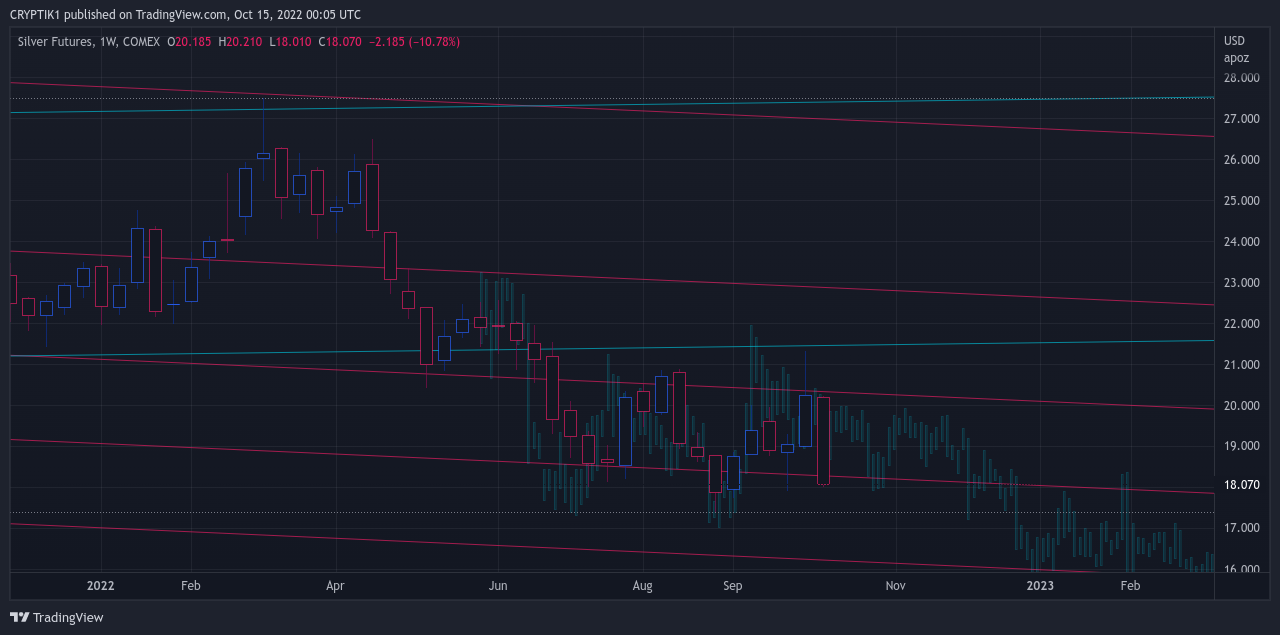Viewport: 1280px width, 635px height.
Task: Click the 25.000 price axis label
Action: tap(1241, 201)
